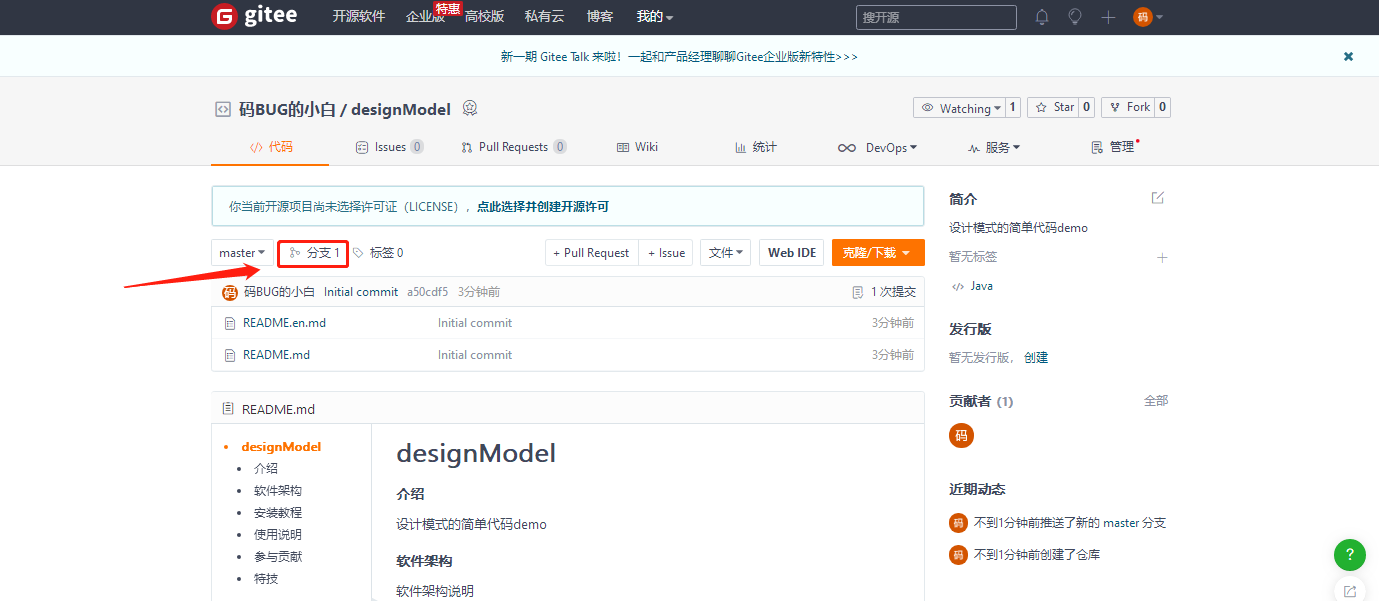The width and height of the screenshot is (1379, 601).
Task: Open the 克隆/下载 dropdown
Action: [x=877, y=252]
